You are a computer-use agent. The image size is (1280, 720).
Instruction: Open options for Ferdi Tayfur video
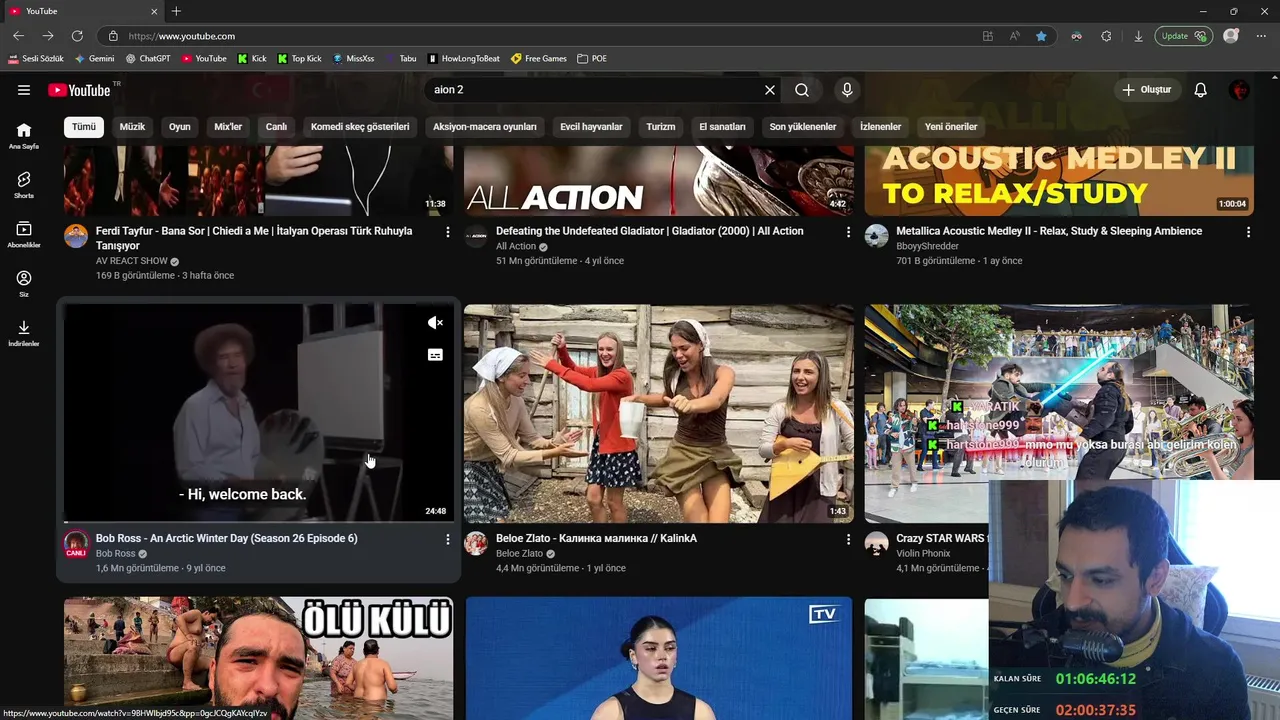point(447,231)
